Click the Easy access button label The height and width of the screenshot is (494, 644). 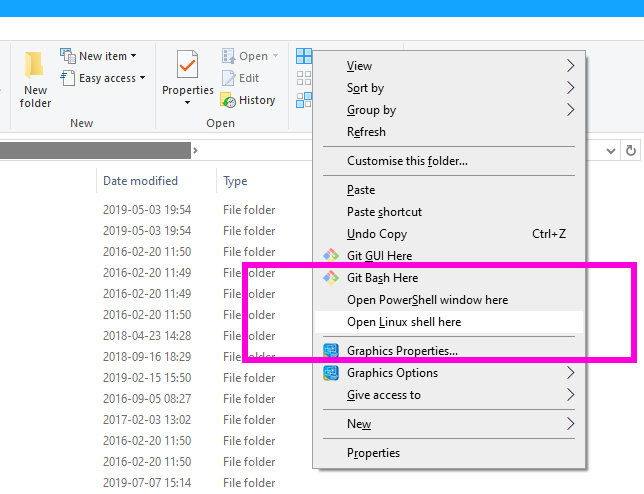click(x=107, y=78)
